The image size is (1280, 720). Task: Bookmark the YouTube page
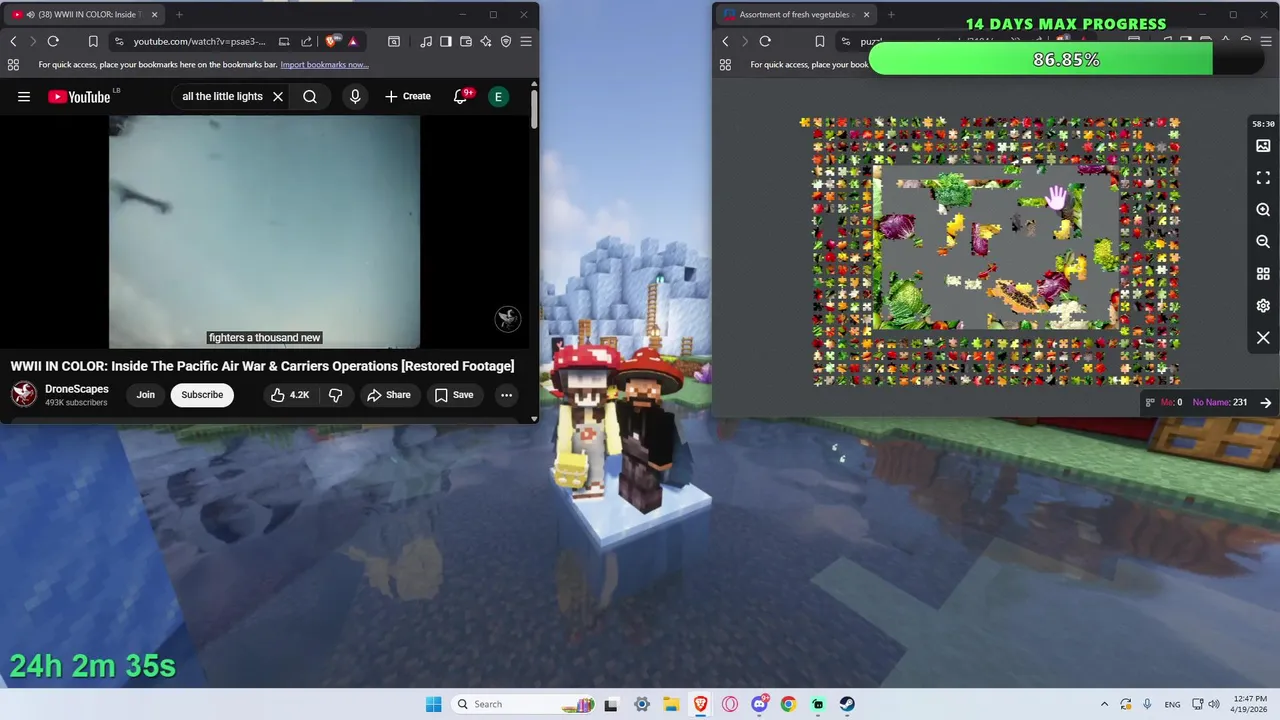(93, 41)
